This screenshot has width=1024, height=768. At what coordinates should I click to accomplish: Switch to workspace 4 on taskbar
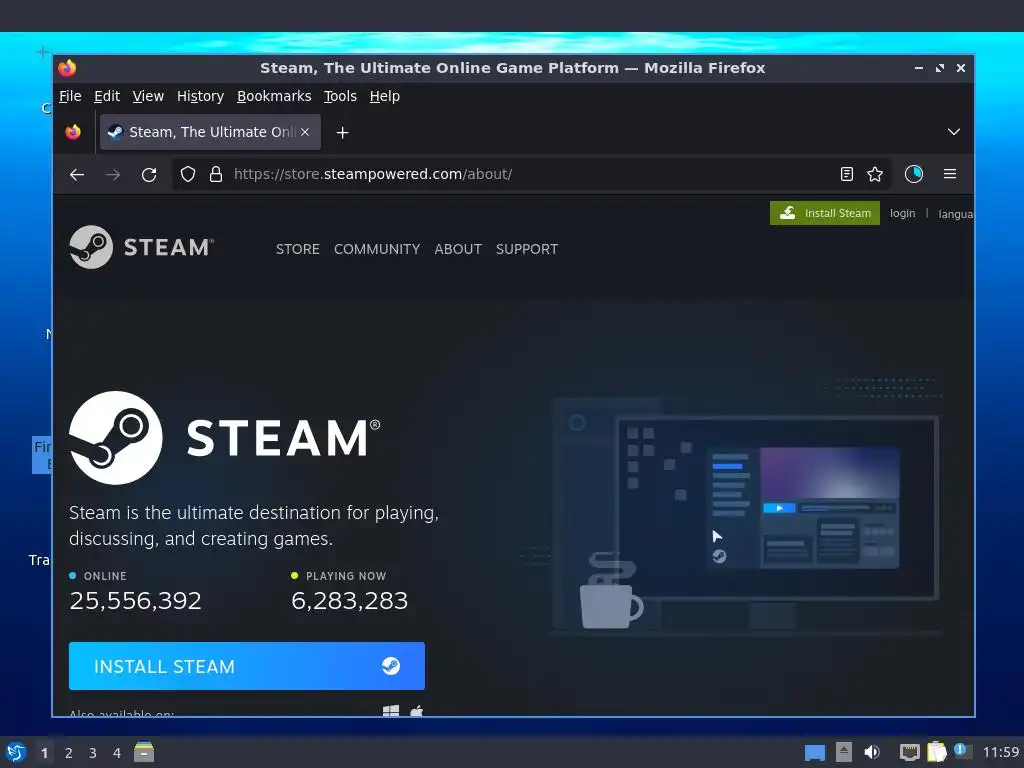pyautogui.click(x=117, y=753)
